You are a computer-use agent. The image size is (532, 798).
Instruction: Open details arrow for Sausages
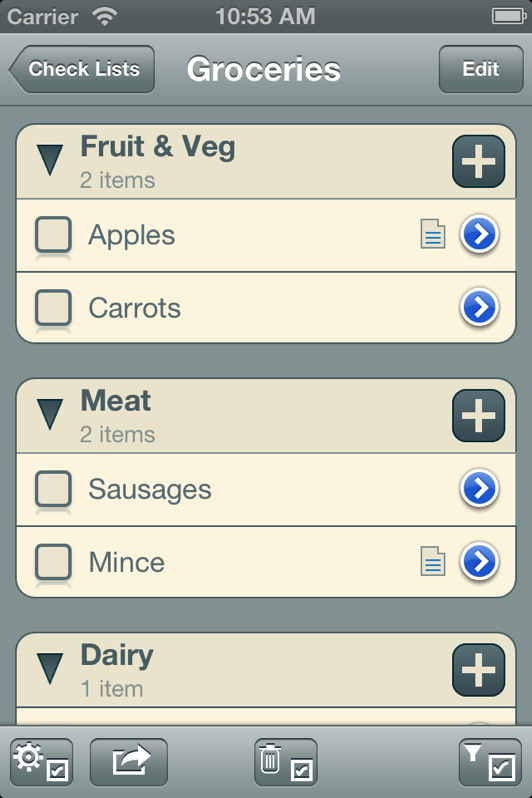479,489
